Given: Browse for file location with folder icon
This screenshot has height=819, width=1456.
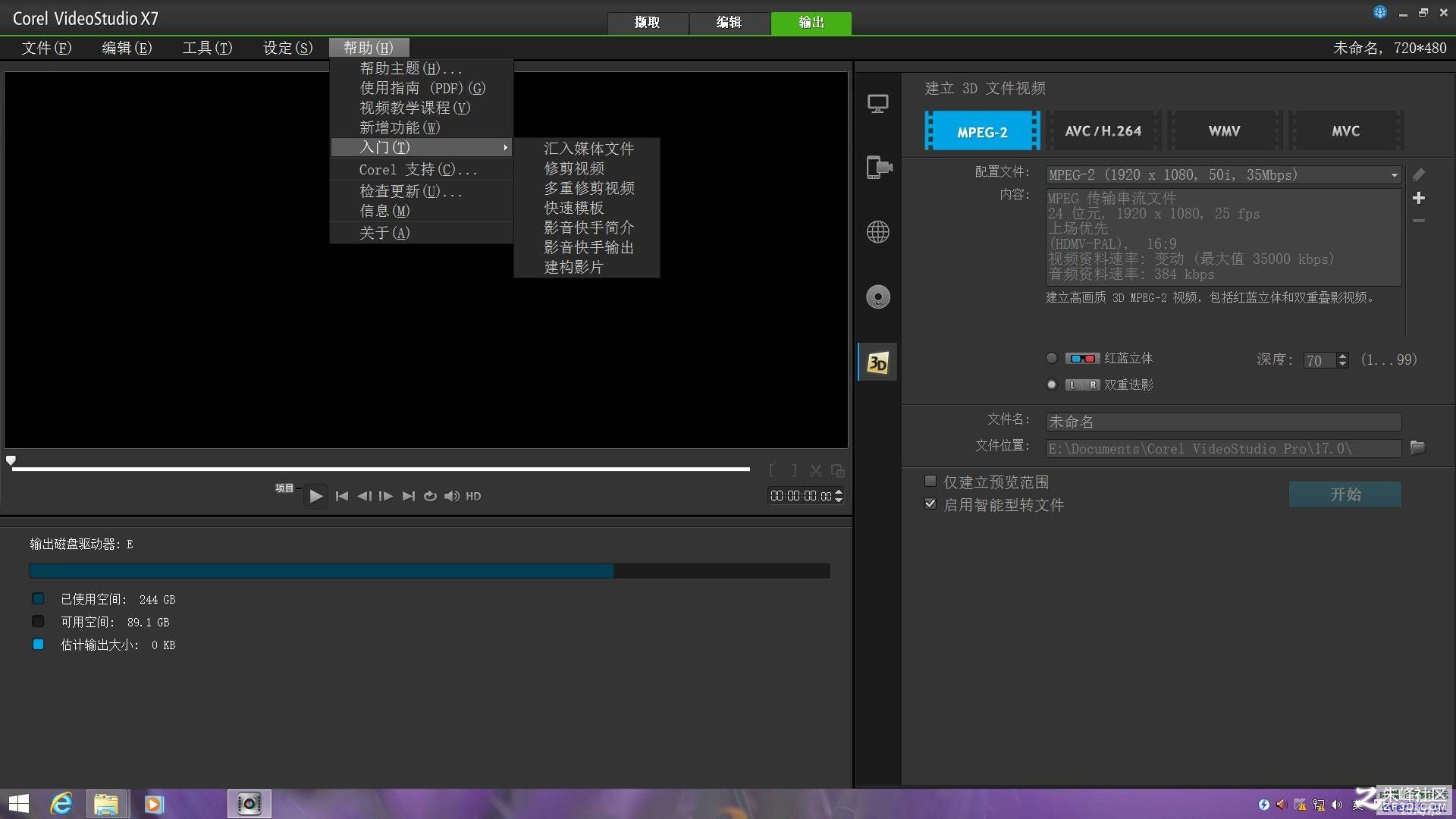Looking at the screenshot, I should click(x=1417, y=447).
